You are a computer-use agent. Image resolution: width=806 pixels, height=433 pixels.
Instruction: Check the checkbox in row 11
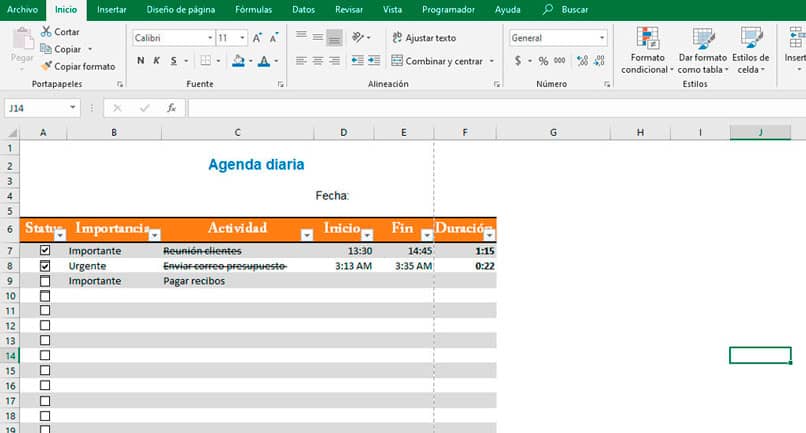[x=45, y=311]
